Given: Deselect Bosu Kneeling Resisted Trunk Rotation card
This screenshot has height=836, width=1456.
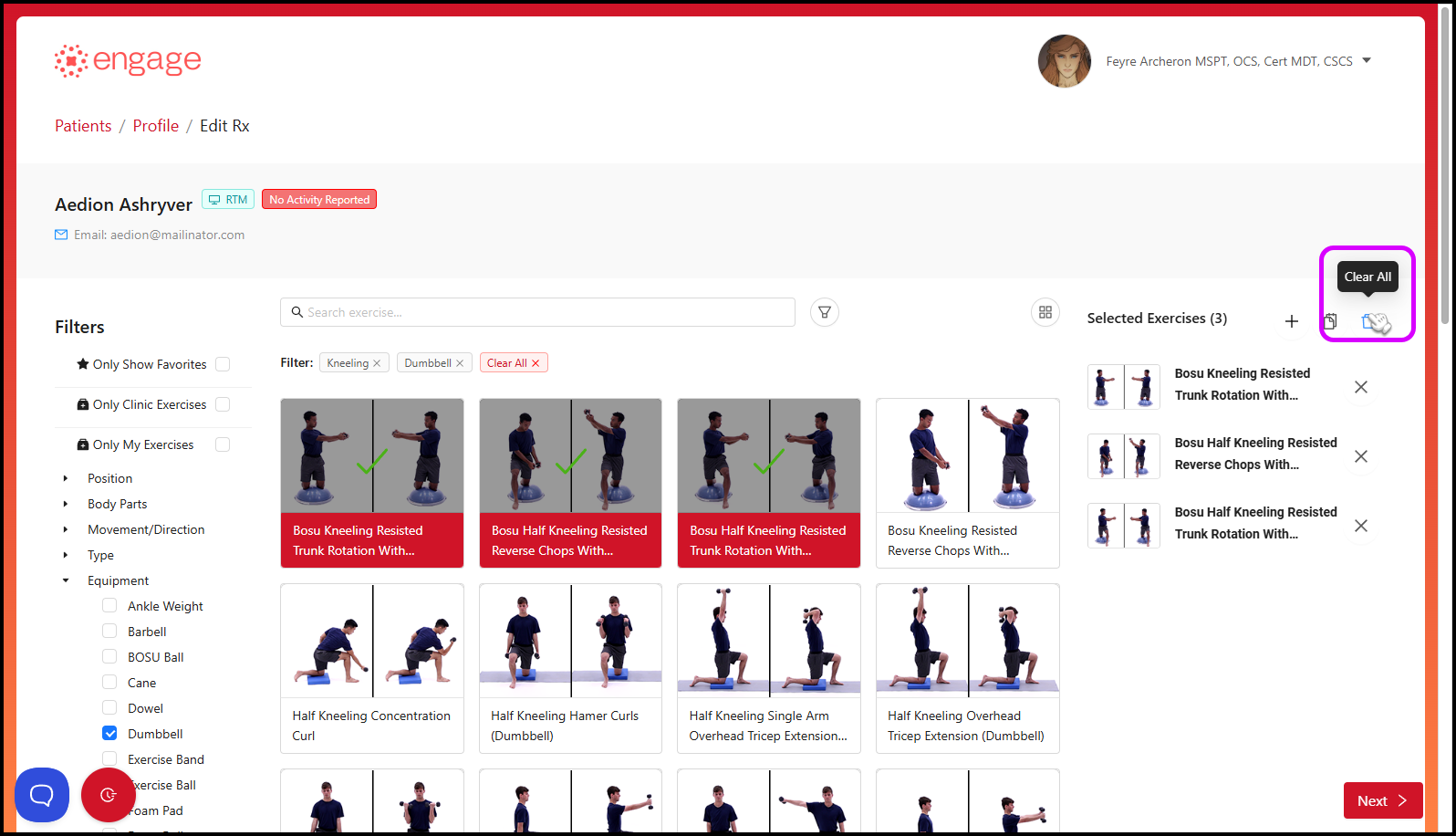Looking at the screenshot, I should coord(372,483).
